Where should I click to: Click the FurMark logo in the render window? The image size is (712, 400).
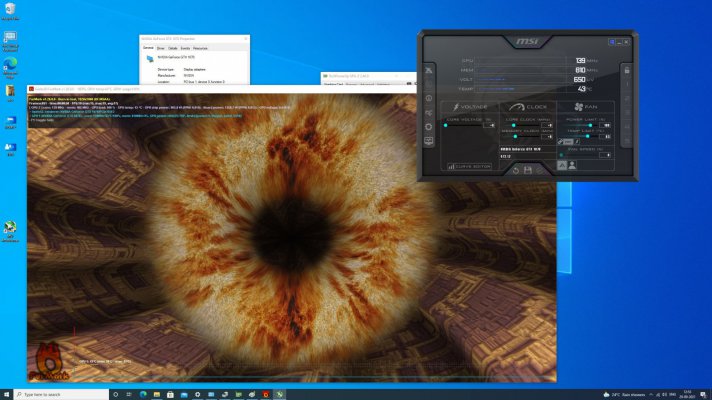coord(49,362)
